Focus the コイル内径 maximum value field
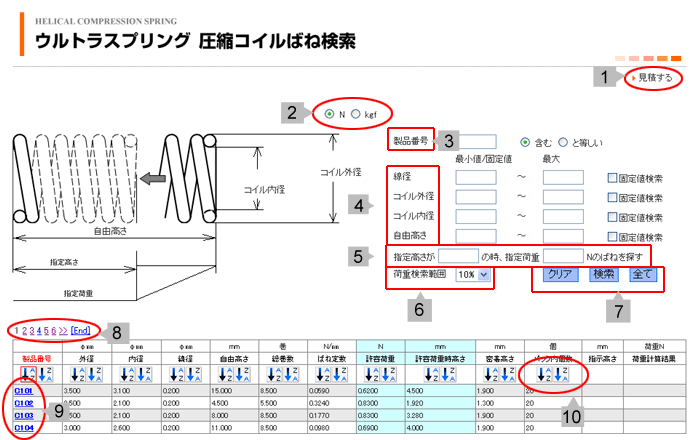700x440 pixels. [x=563, y=216]
